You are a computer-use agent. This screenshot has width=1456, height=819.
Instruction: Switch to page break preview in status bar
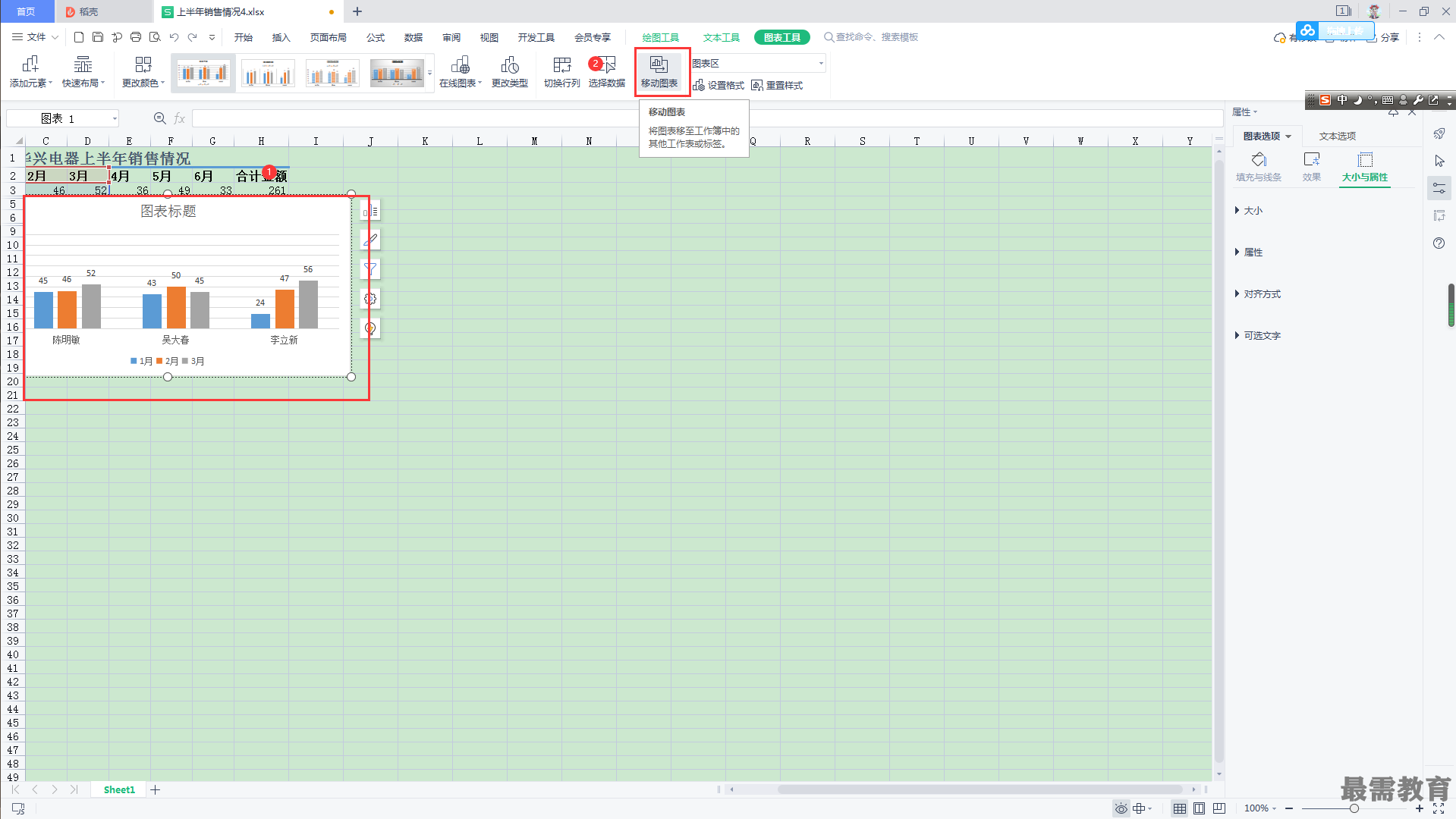pos(1219,808)
